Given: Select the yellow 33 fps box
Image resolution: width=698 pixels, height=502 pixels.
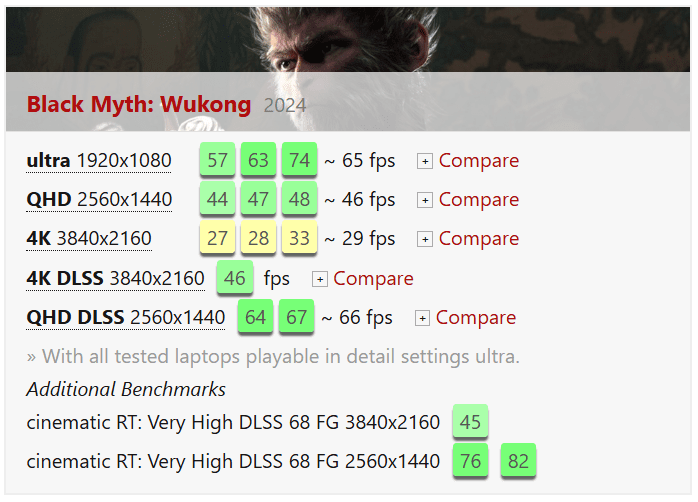Looking at the screenshot, I should tap(299, 238).
